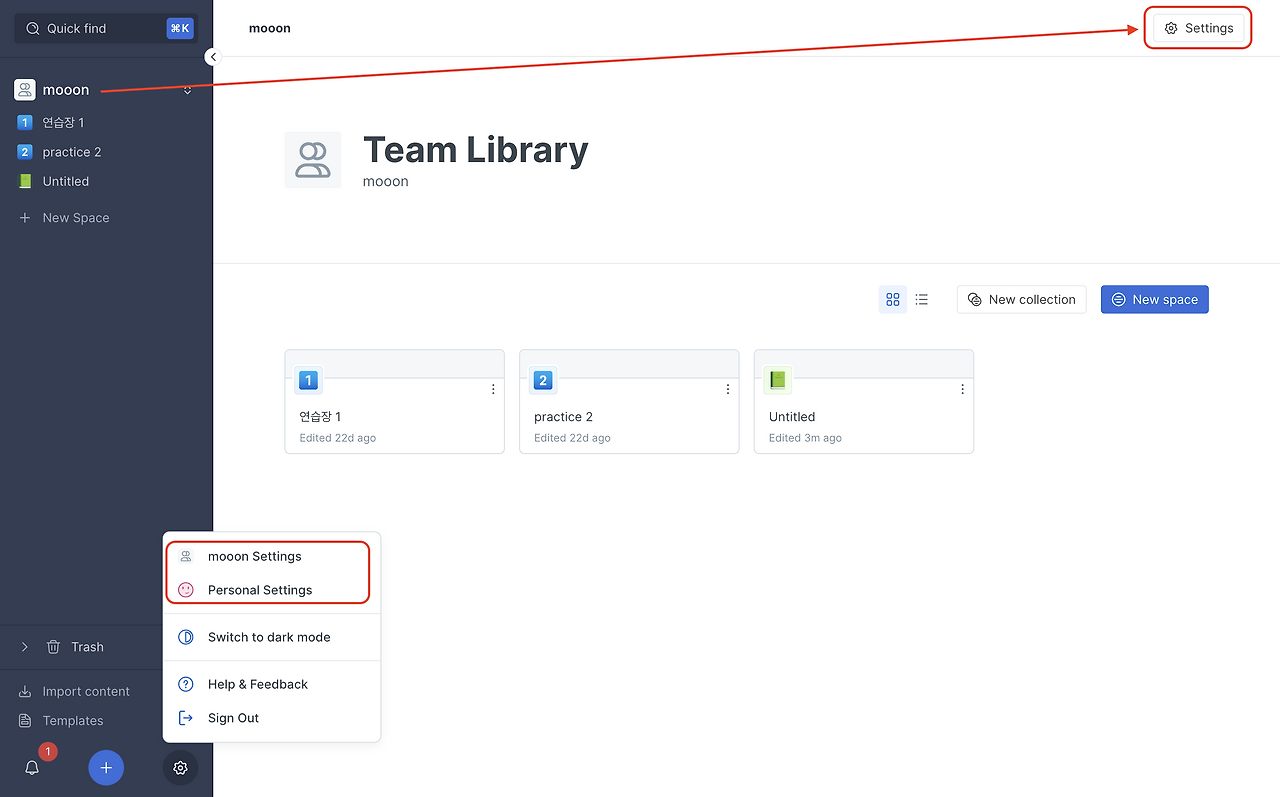Viewport: 1280px width, 797px height.
Task: Click the green book icon on Untitled card
Action: [x=777, y=380]
